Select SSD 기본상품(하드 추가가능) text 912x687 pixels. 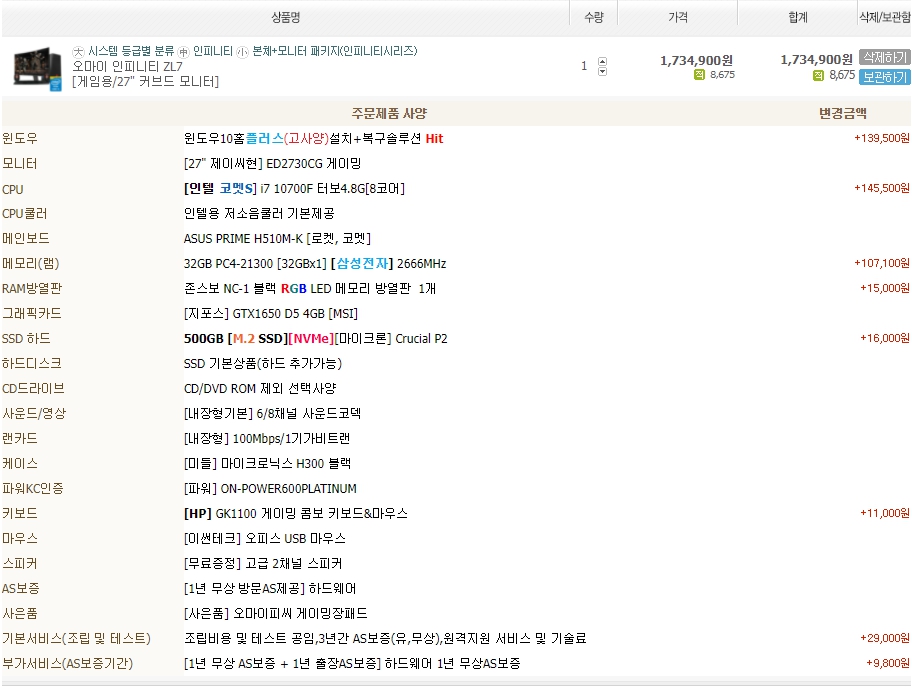coord(263,364)
